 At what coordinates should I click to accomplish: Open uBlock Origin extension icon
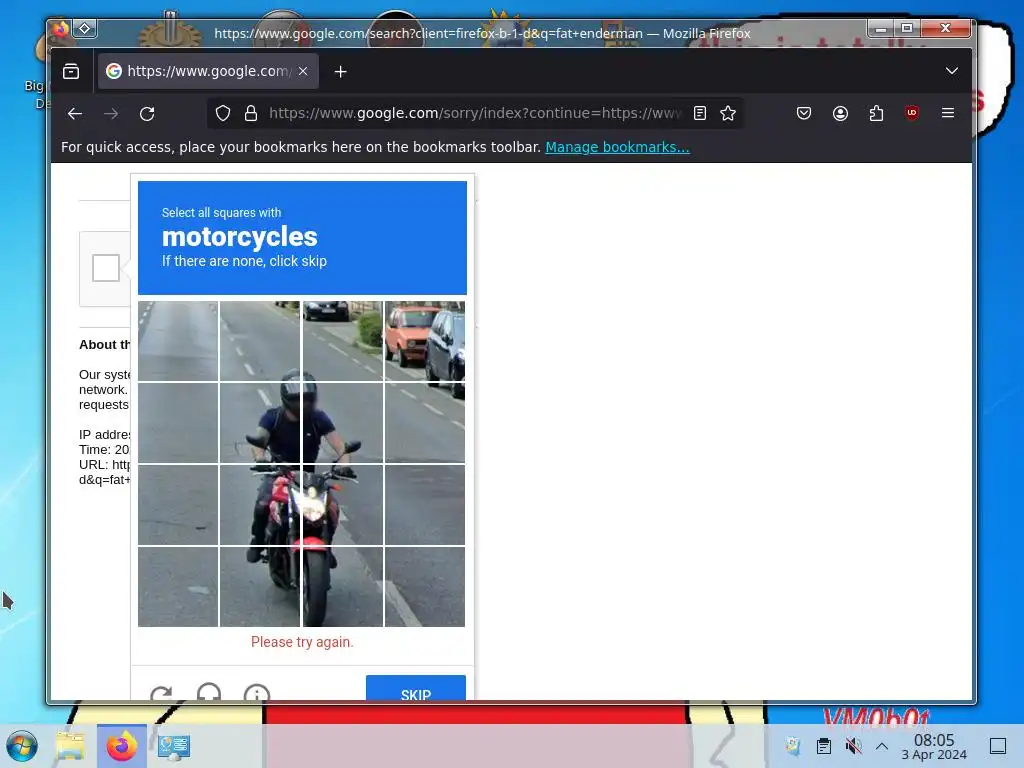pos(912,113)
